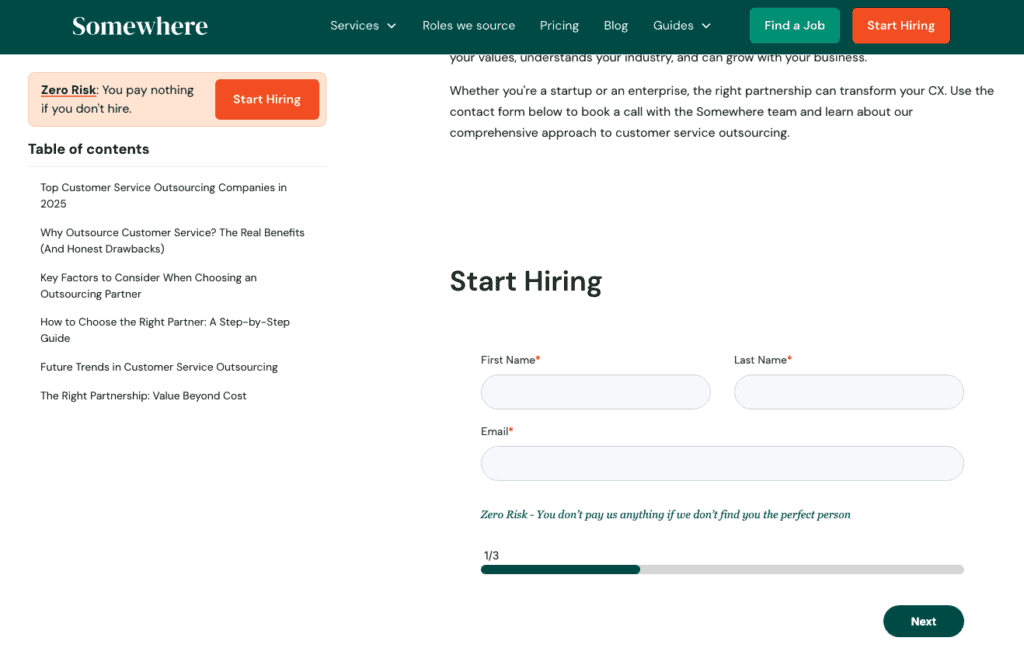This screenshot has height=655, width=1024.
Task: Open the Guides dropdown chevron
Action: 706,26
